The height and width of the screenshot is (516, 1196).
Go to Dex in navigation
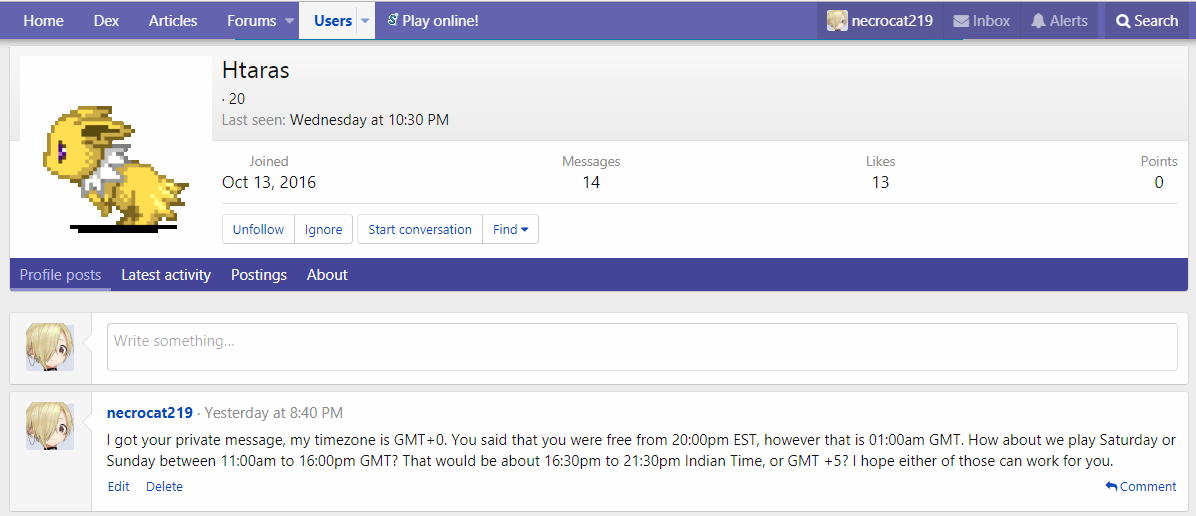point(106,21)
